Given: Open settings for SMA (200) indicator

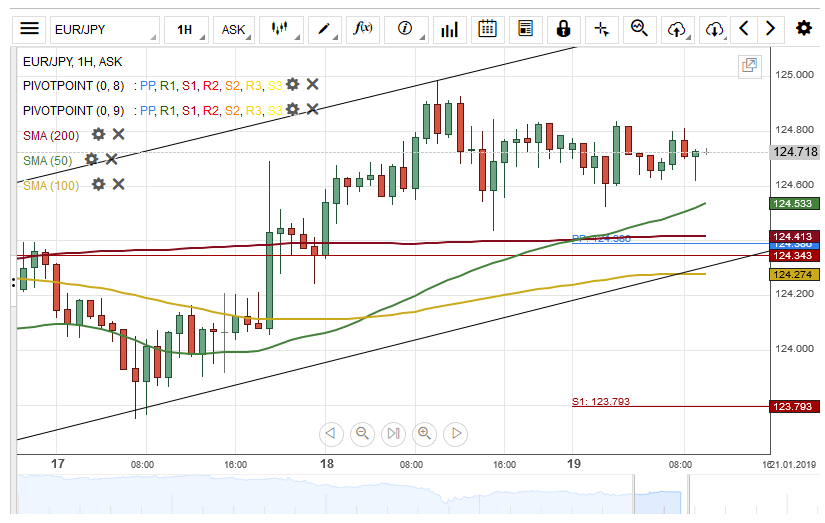Looking at the screenshot, I should 98,134.
